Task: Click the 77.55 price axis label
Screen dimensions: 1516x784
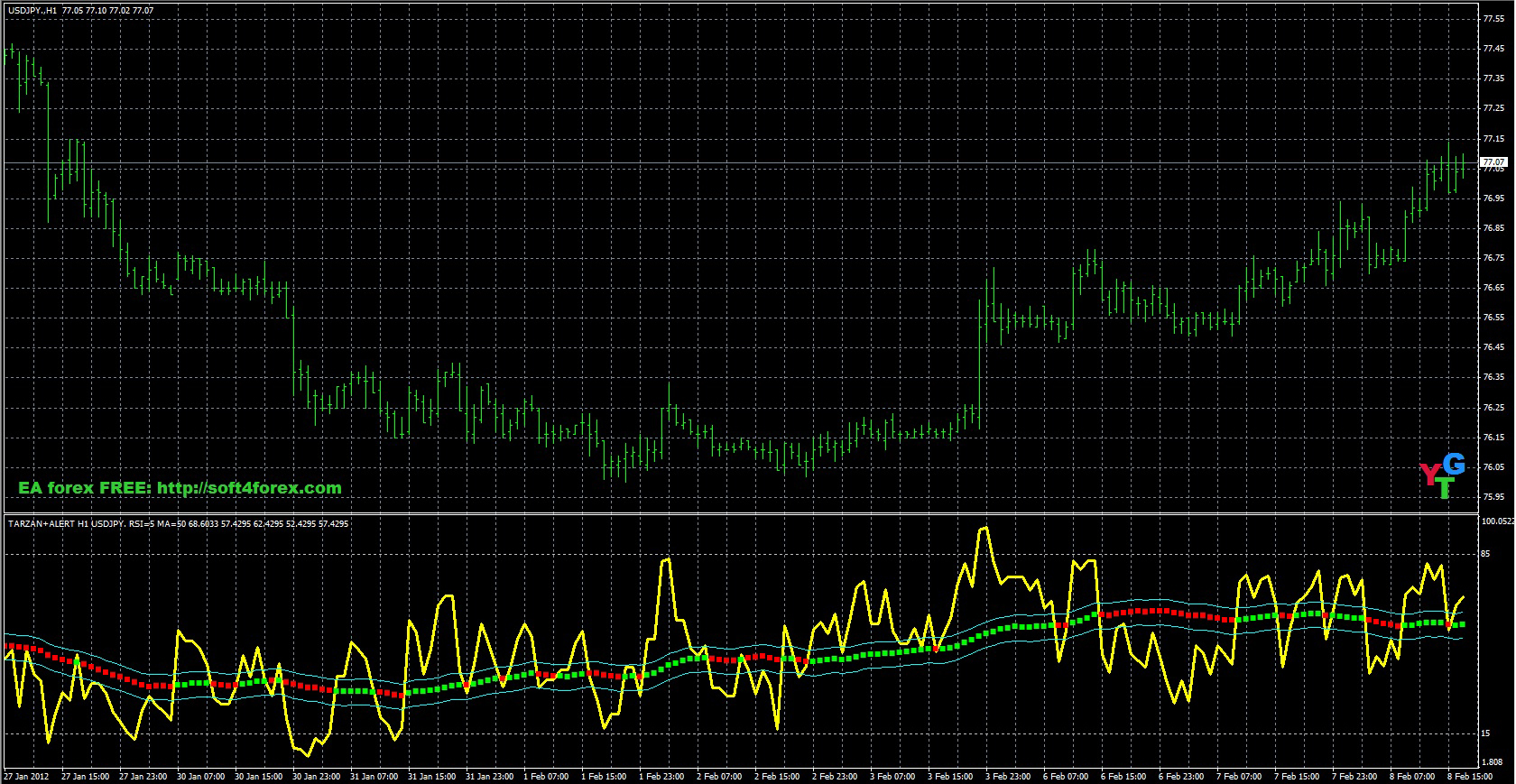Action: [1493, 18]
